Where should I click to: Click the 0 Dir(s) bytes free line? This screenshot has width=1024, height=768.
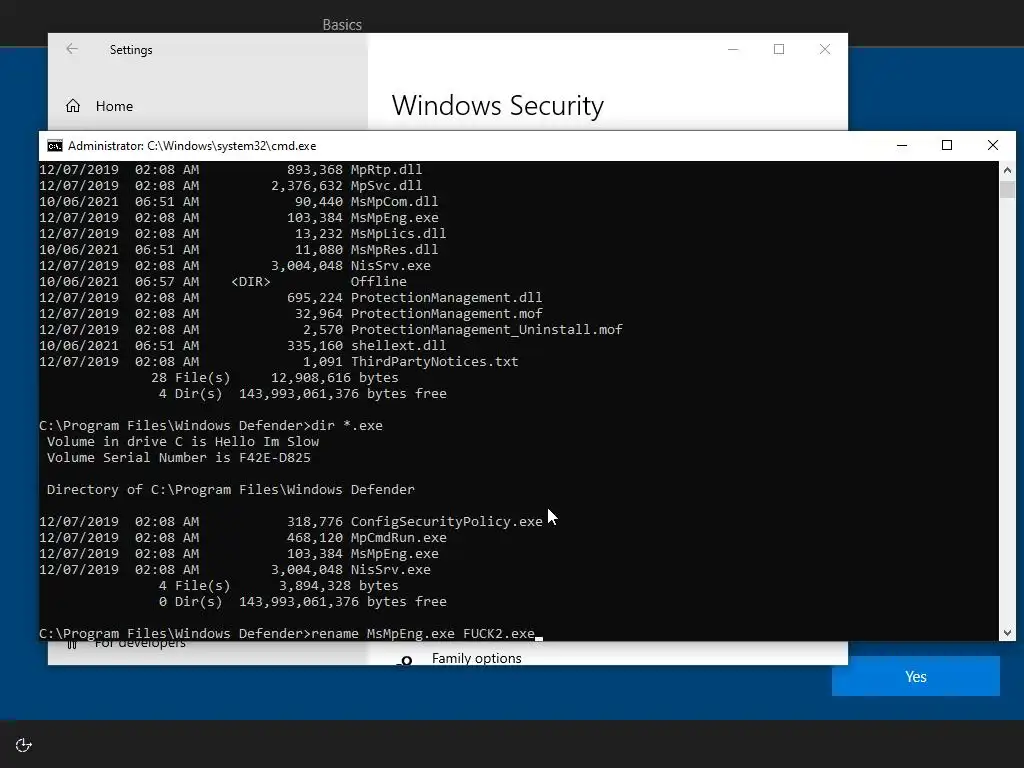point(302,601)
